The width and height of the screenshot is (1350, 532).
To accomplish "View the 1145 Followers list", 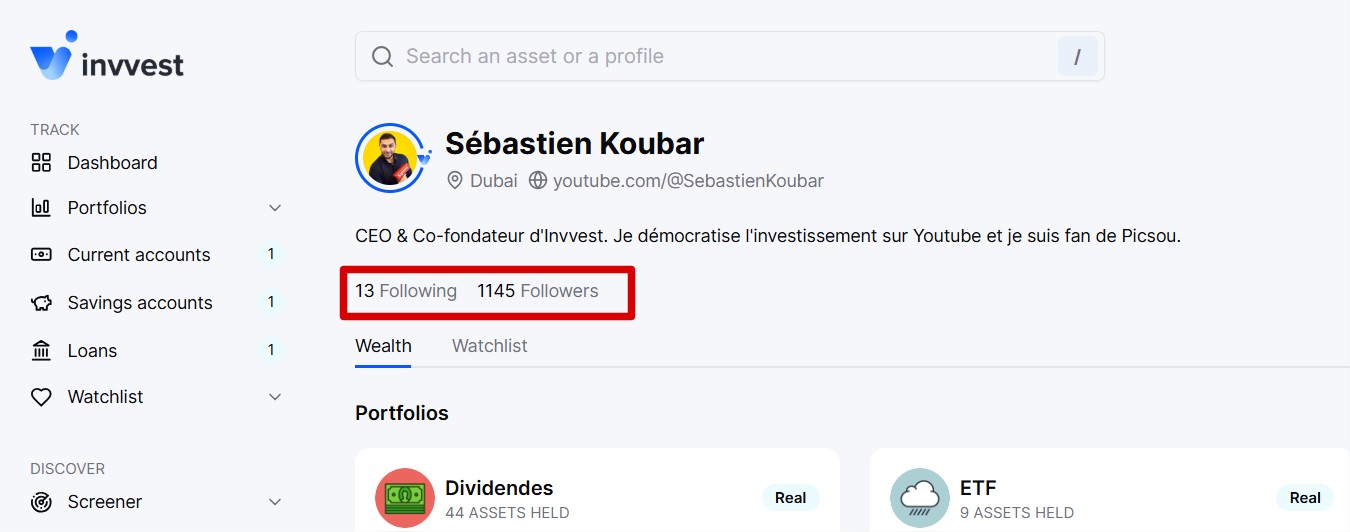I will (538, 291).
